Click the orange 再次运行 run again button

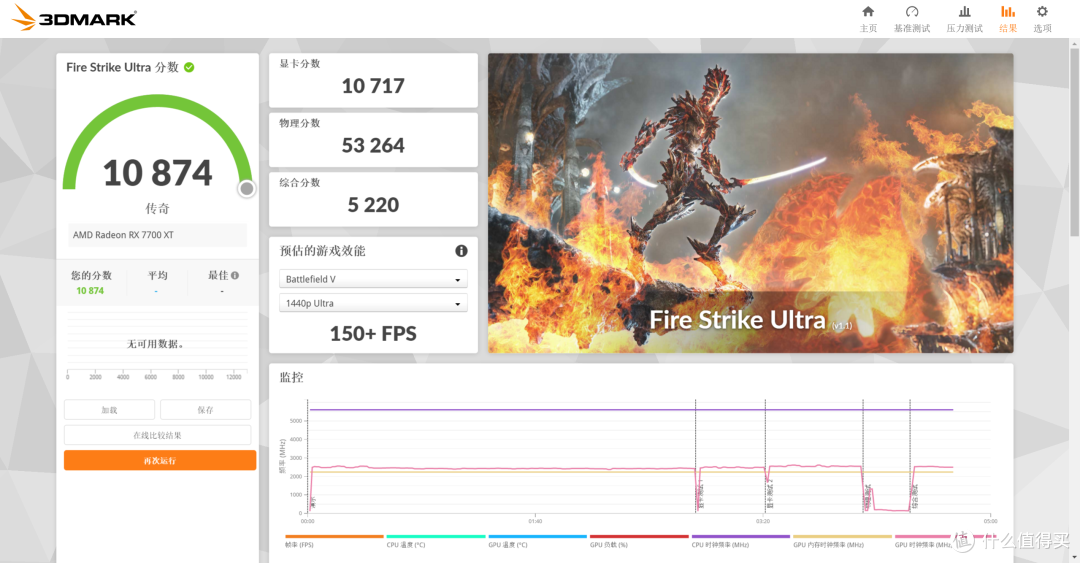160,460
